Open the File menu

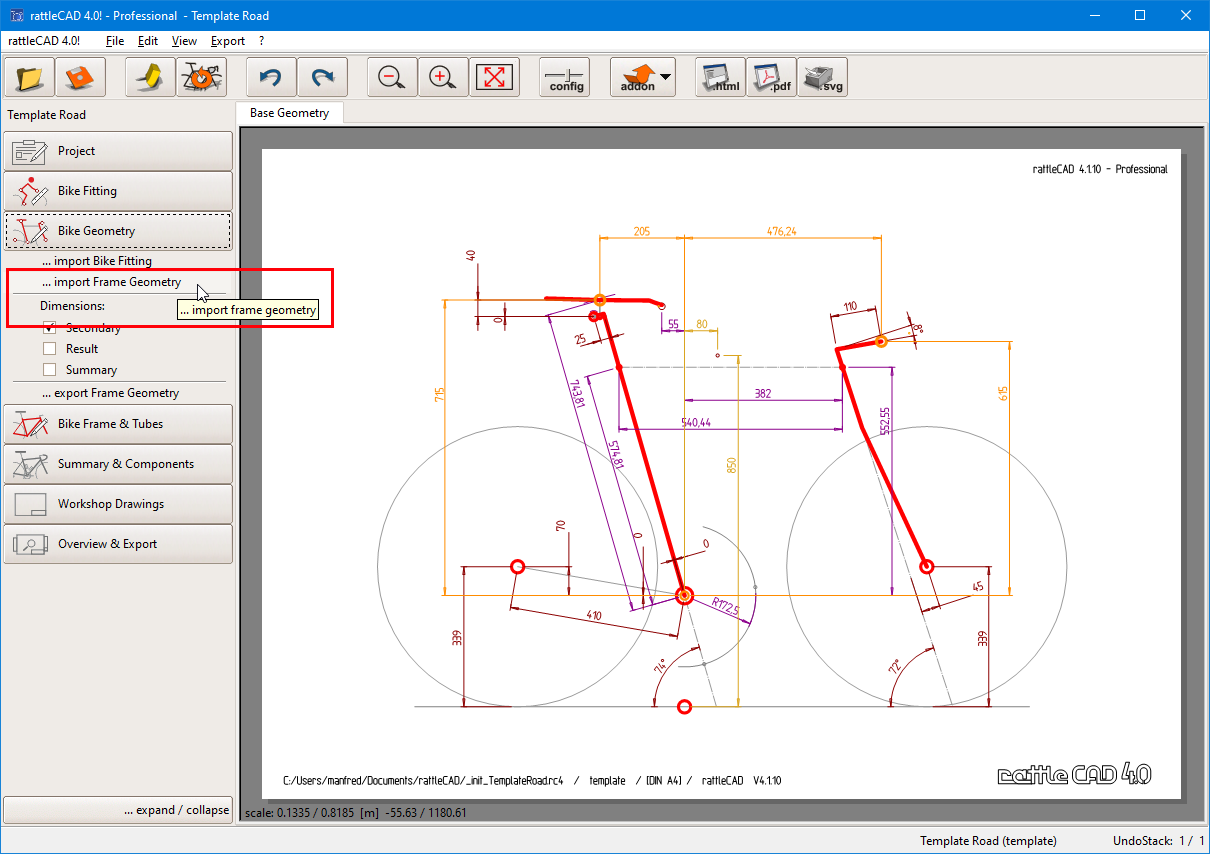point(115,41)
